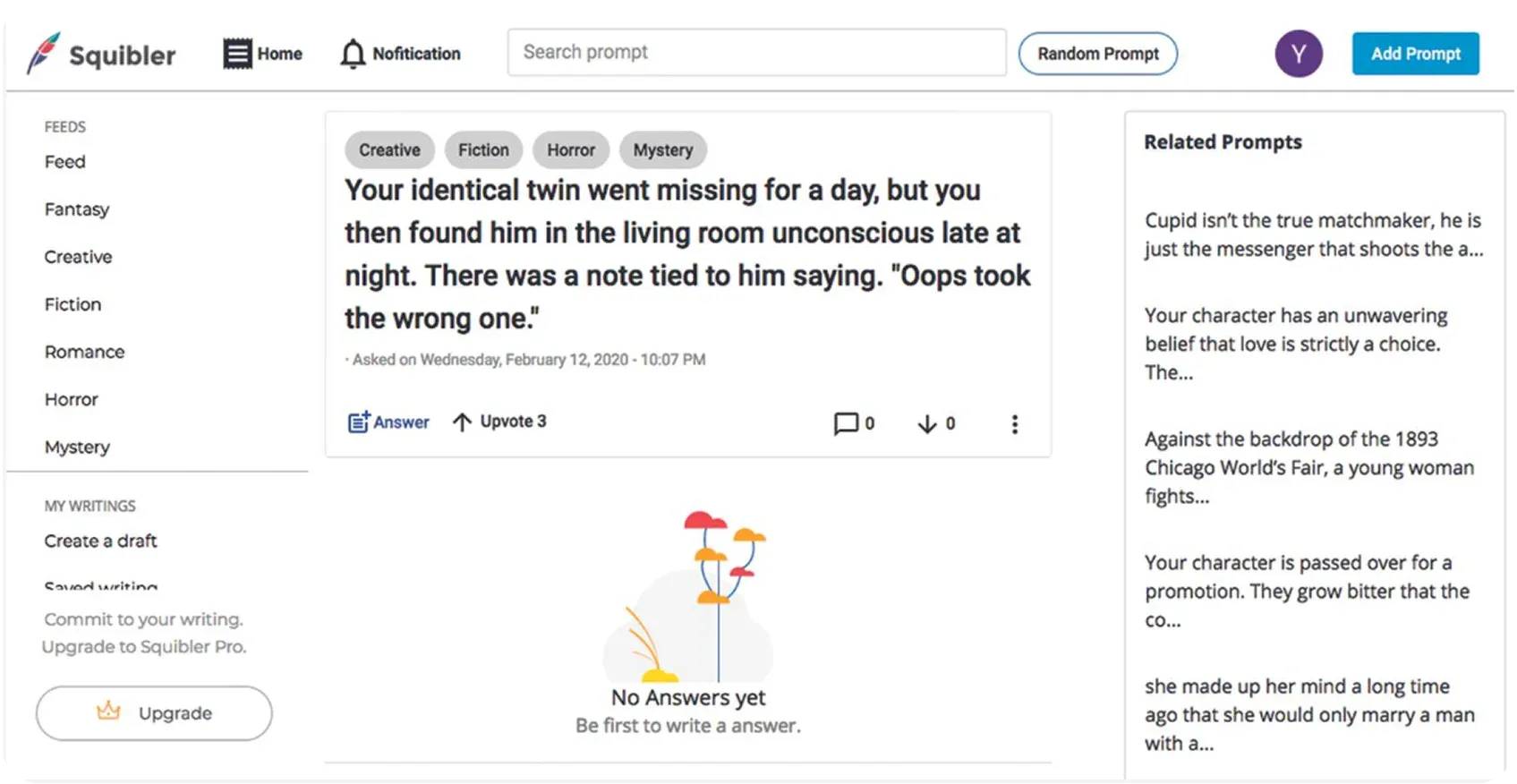The height and width of the screenshot is (784, 1517).
Task: Focus the Search prompt field
Action: click(x=756, y=53)
